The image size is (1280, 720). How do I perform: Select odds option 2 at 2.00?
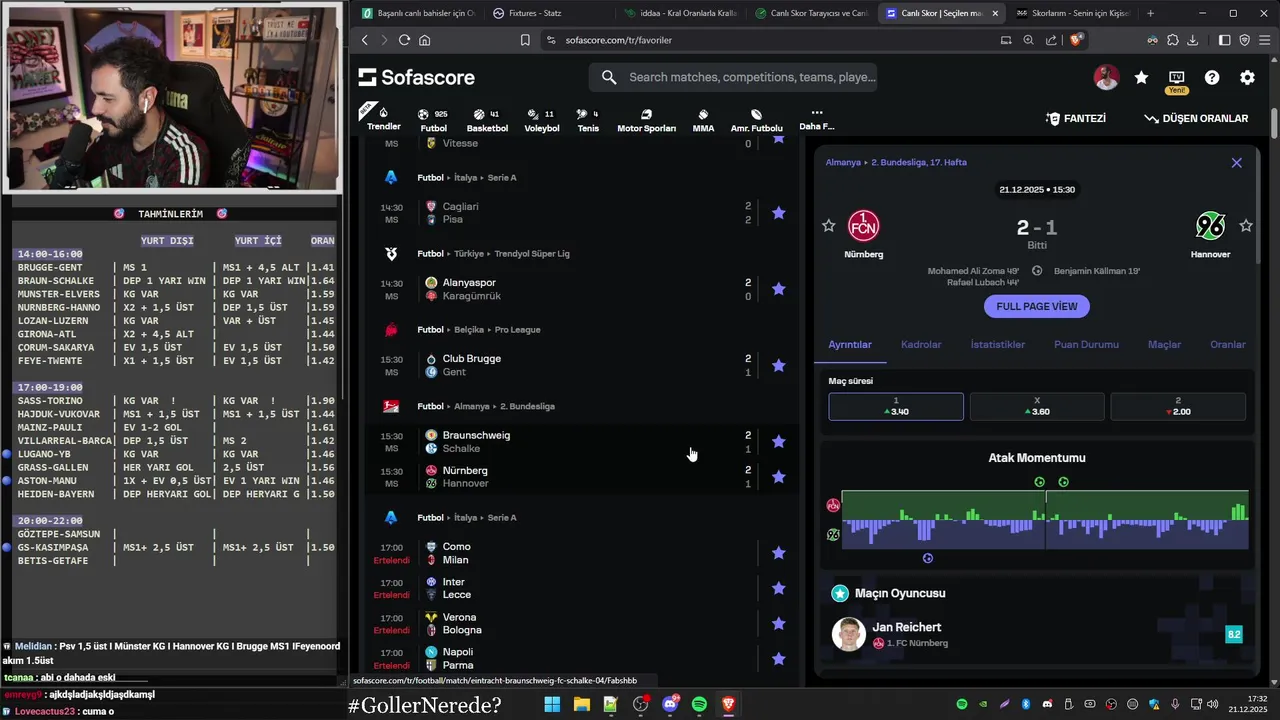pyautogui.click(x=1178, y=406)
